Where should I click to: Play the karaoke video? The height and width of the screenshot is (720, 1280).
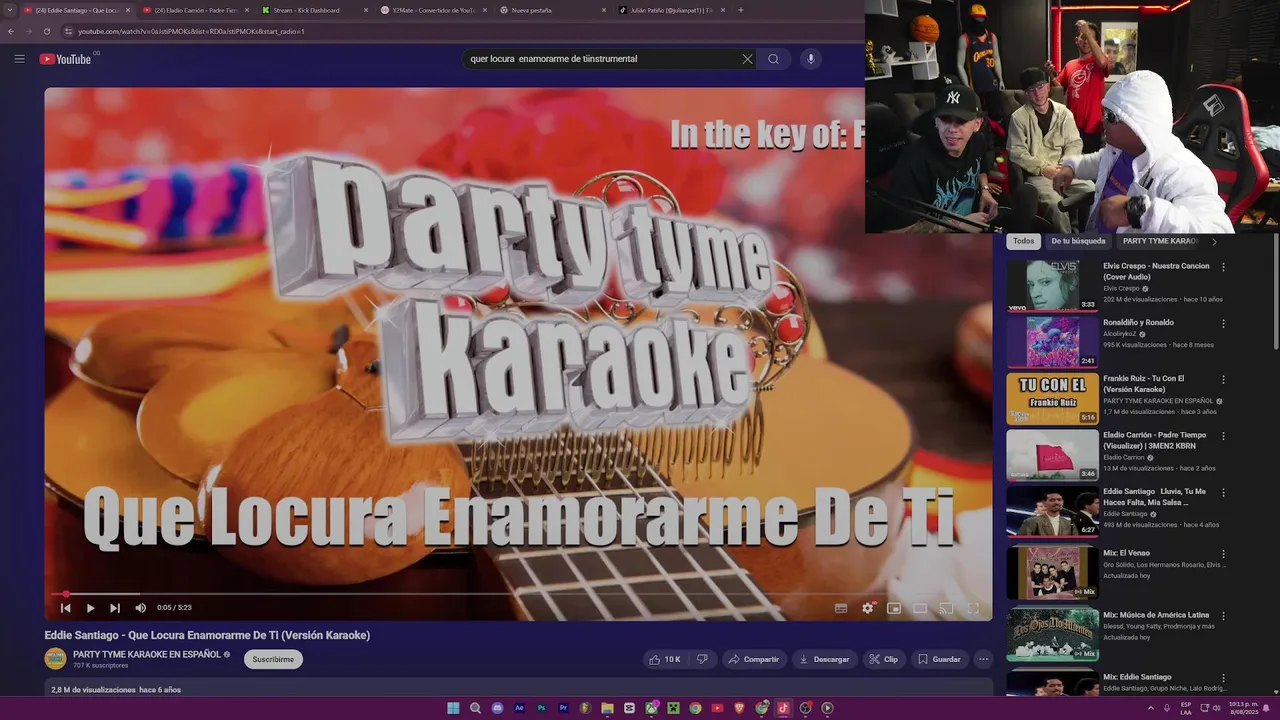pyautogui.click(x=90, y=608)
